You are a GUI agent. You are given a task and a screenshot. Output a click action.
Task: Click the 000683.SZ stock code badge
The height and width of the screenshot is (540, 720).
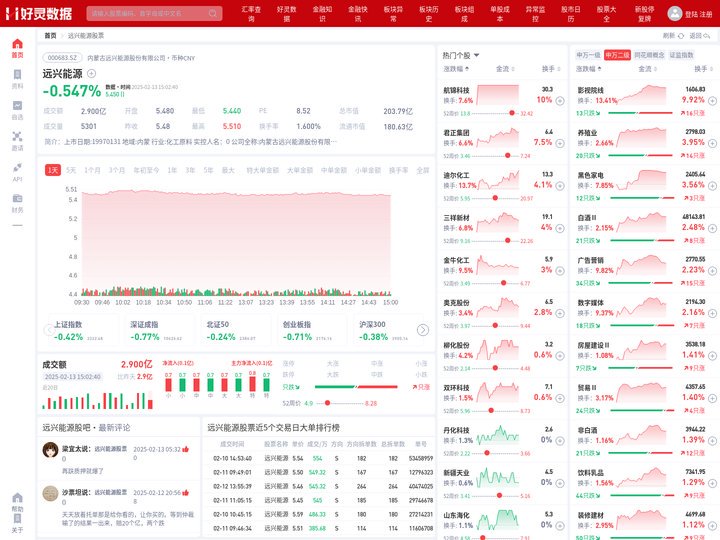click(62, 58)
